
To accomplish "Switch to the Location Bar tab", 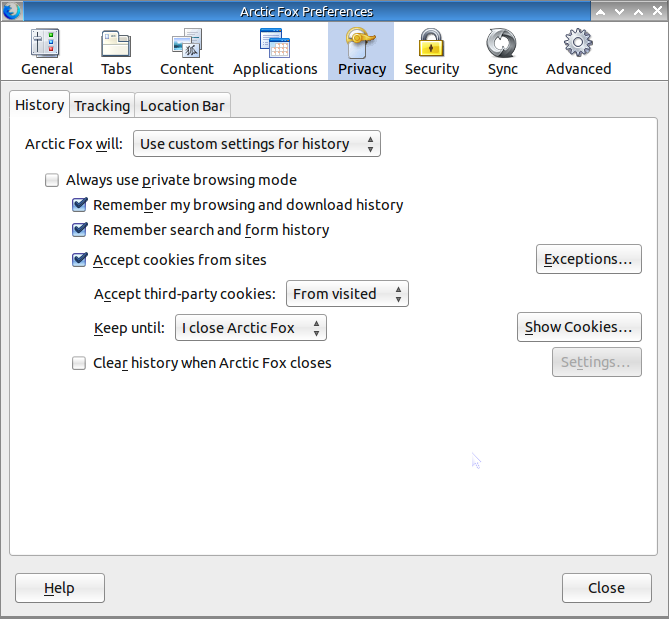I will [x=182, y=106].
